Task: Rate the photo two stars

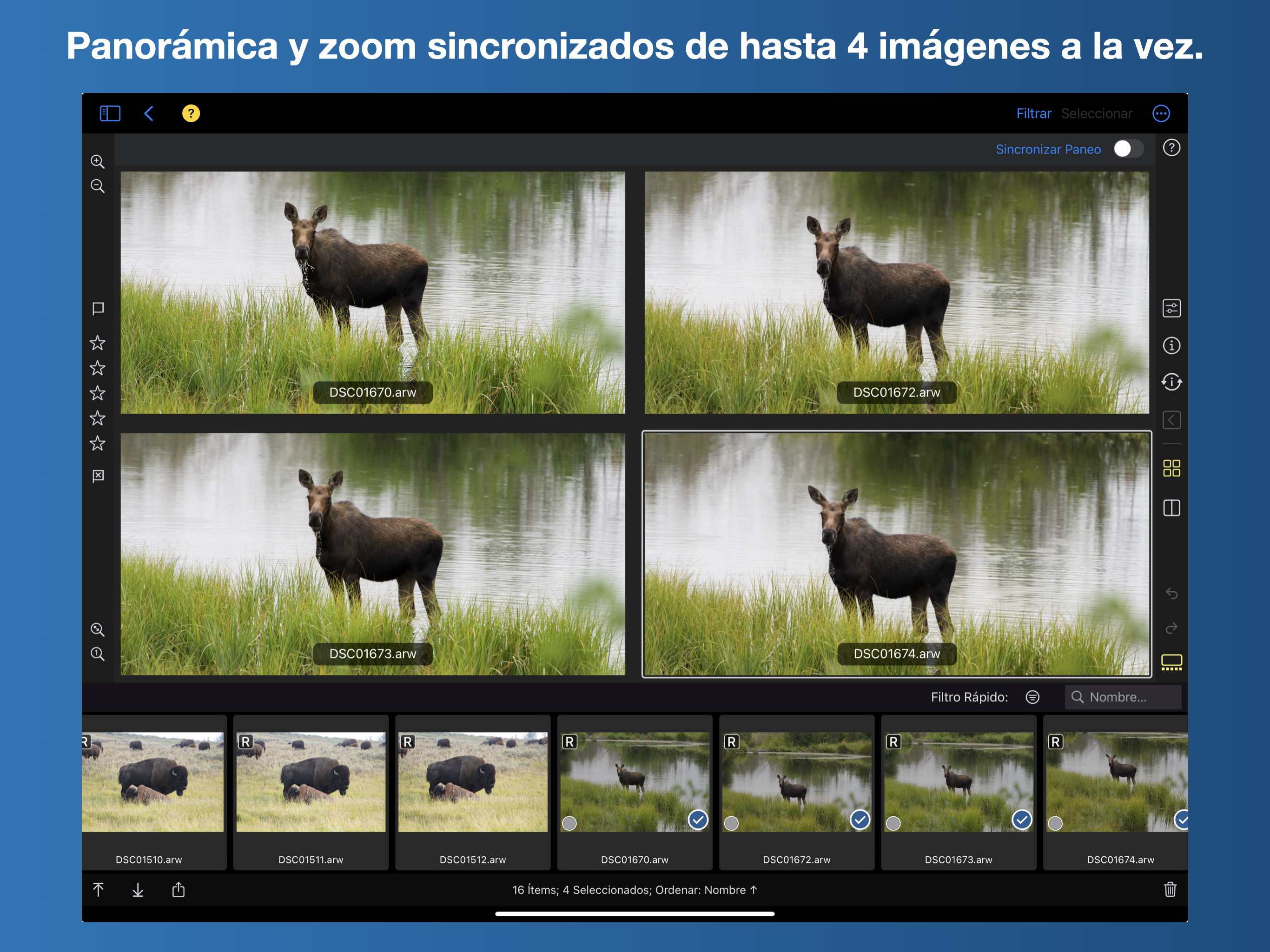Action: tap(98, 368)
